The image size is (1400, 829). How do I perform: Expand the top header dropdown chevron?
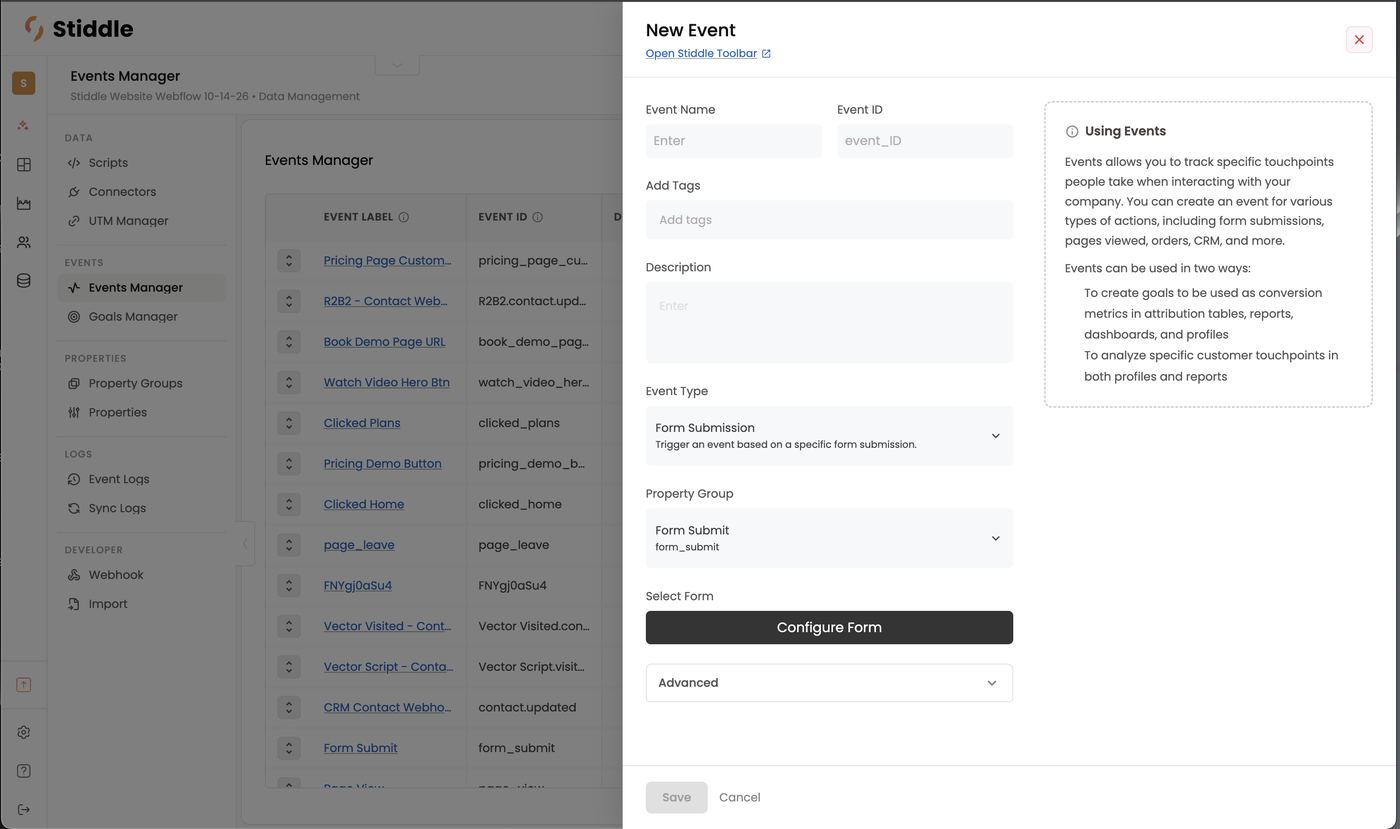[397, 65]
